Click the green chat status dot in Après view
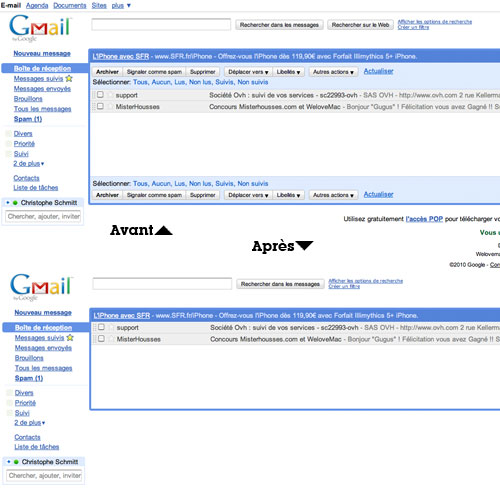This screenshot has height=492, width=500. 16,462
